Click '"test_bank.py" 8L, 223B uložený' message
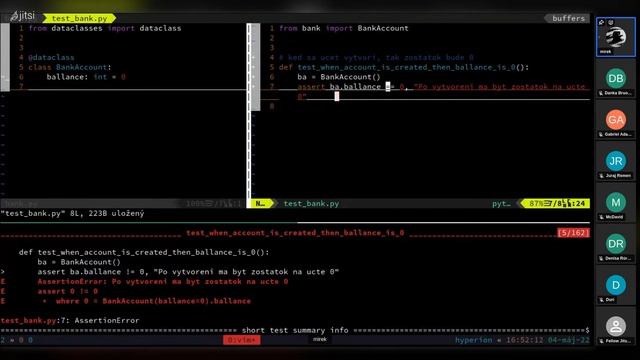 (x=72, y=213)
